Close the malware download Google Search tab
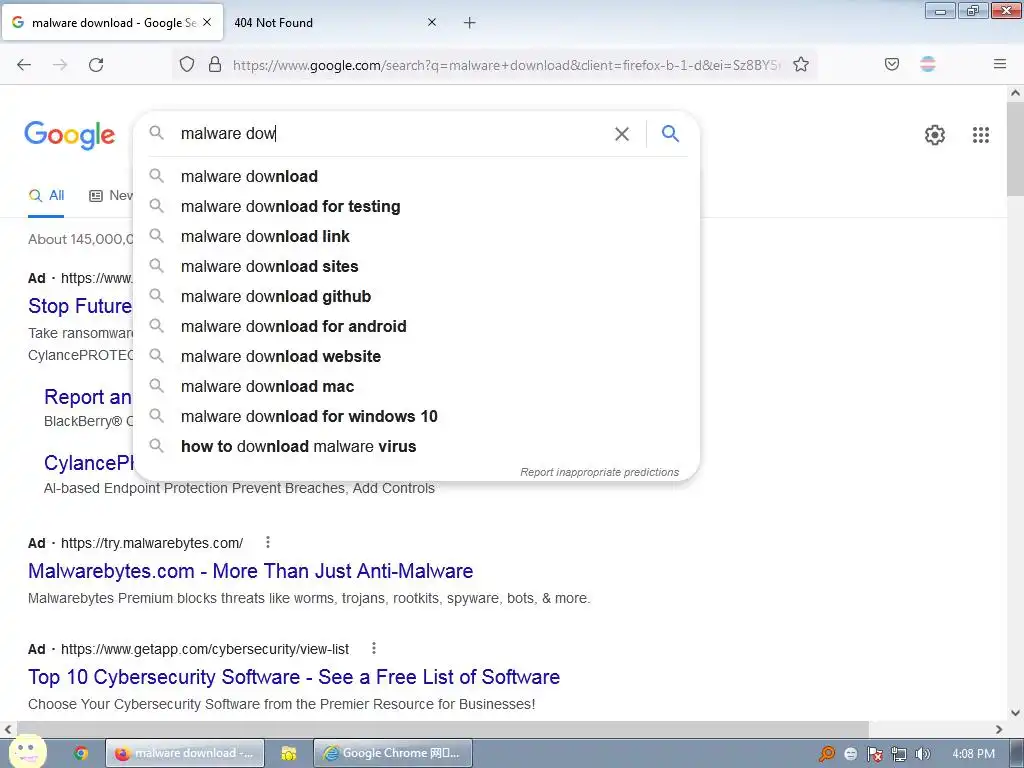This screenshot has width=1024, height=768. 207,22
